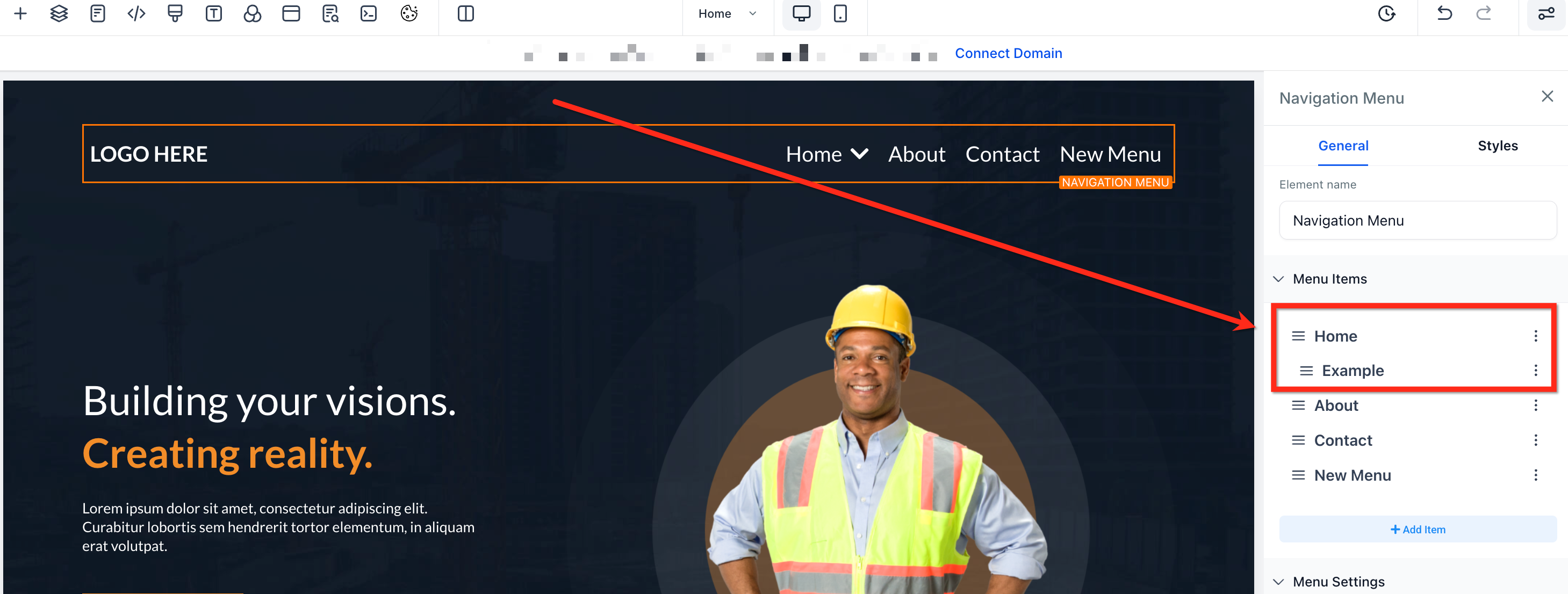The height and width of the screenshot is (594, 1568).
Task: Click the version history clock icon
Action: pyautogui.click(x=1386, y=13)
